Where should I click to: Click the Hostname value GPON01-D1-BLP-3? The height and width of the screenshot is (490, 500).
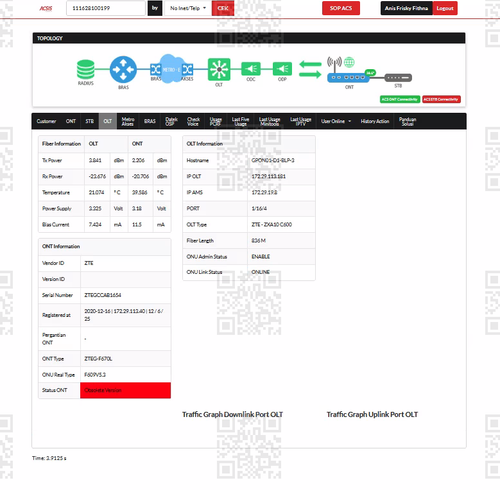pyautogui.click(x=273, y=160)
